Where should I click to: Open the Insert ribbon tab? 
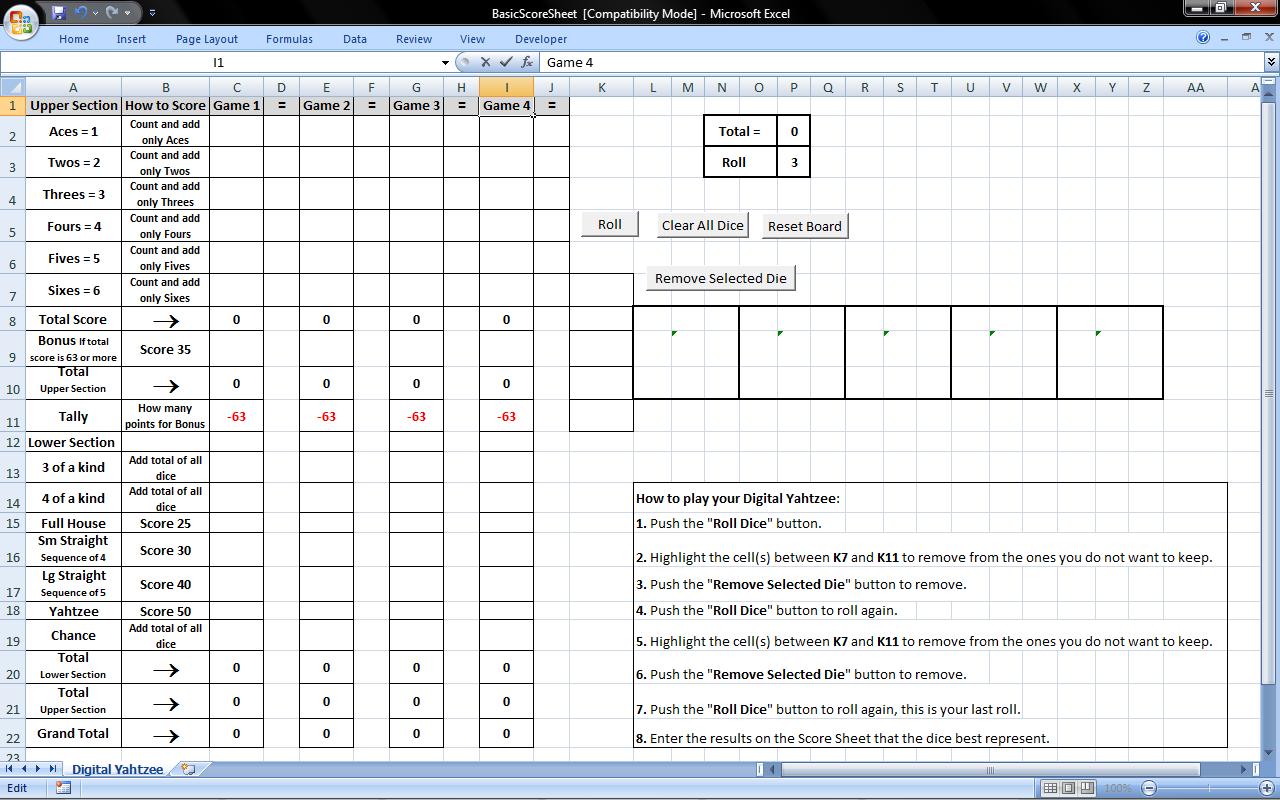[131, 39]
